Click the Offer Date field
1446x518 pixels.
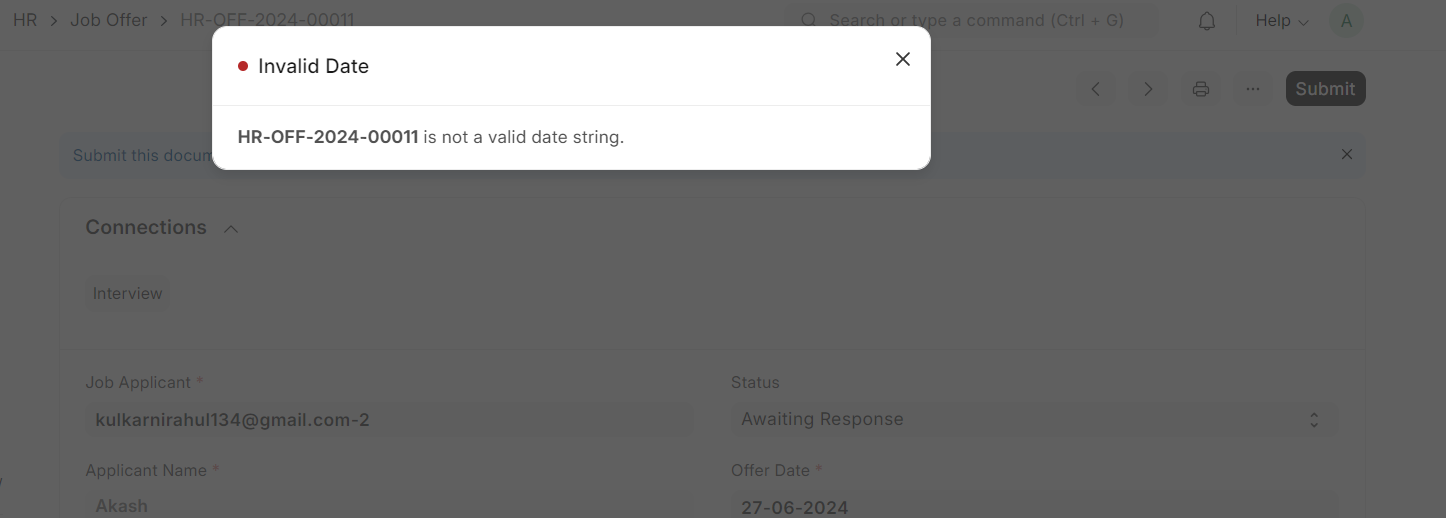1033,504
